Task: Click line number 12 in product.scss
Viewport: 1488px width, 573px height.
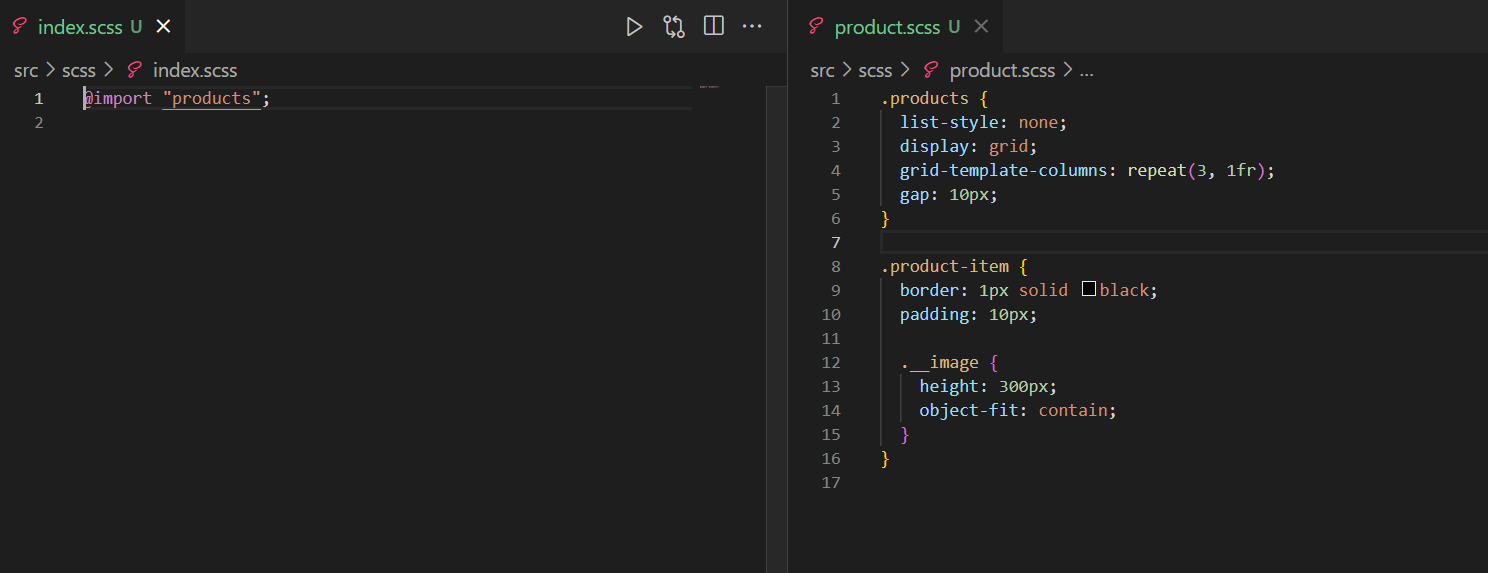Action: [831, 362]
